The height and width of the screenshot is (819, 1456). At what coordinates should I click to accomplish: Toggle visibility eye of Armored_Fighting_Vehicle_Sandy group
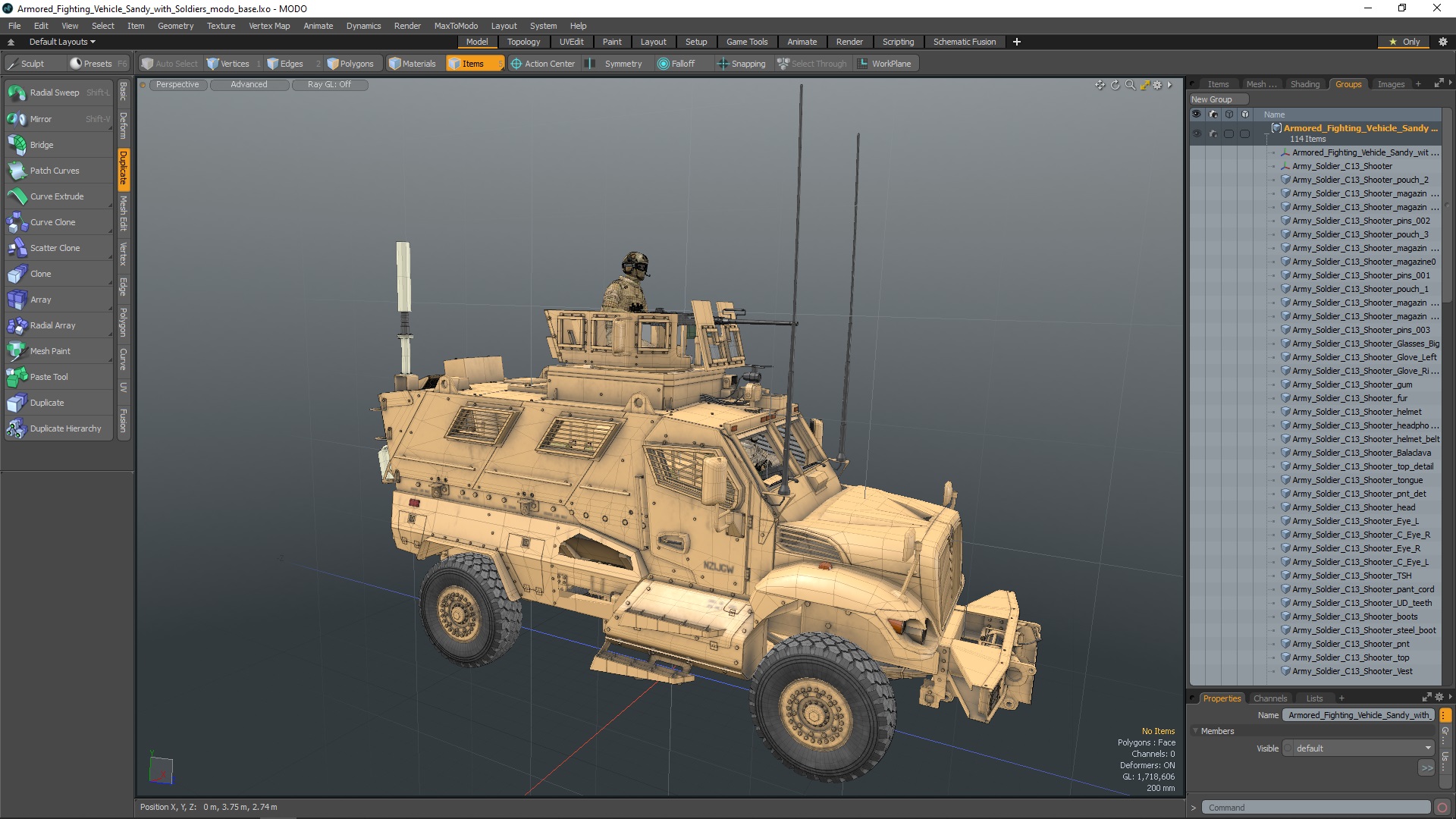1197,134
